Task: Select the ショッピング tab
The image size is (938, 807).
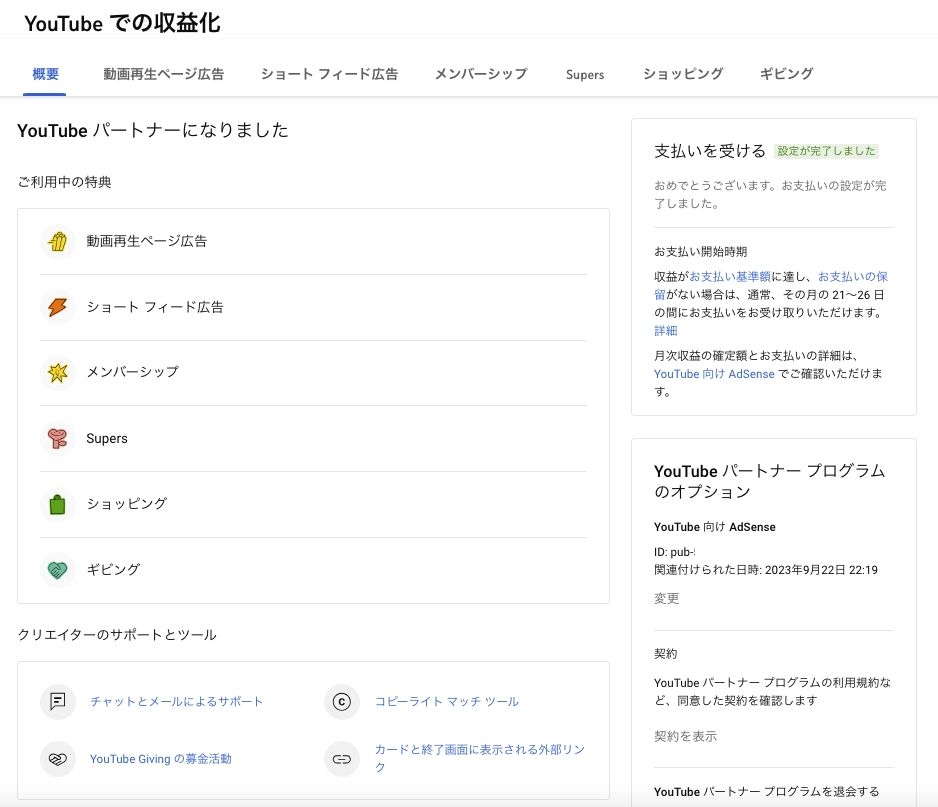Action: [683, 74]
